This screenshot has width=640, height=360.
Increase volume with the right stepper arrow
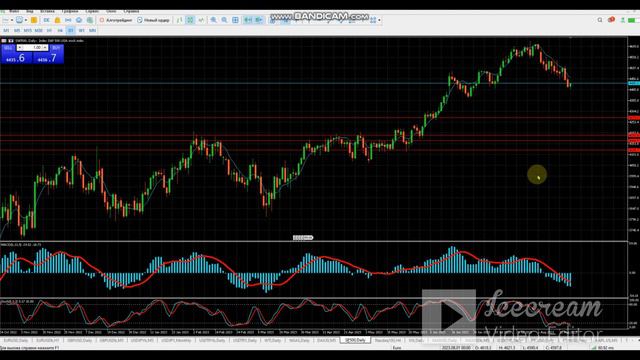click(x=45, y=48)
